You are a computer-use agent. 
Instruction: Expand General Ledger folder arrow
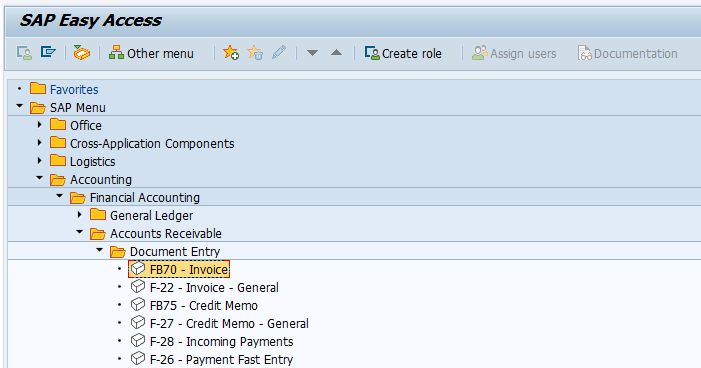pos(80,215)
